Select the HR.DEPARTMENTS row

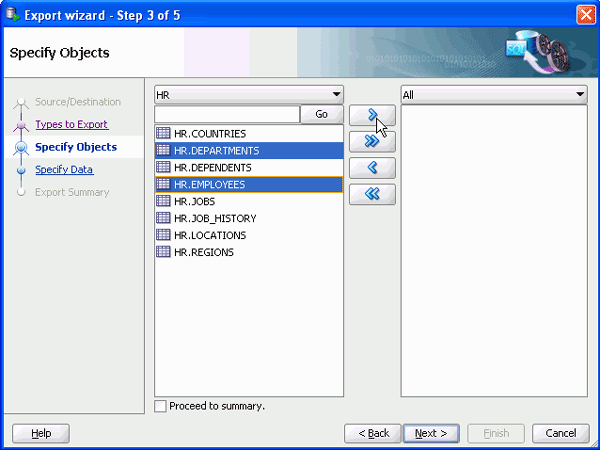(x=249, y=150)
